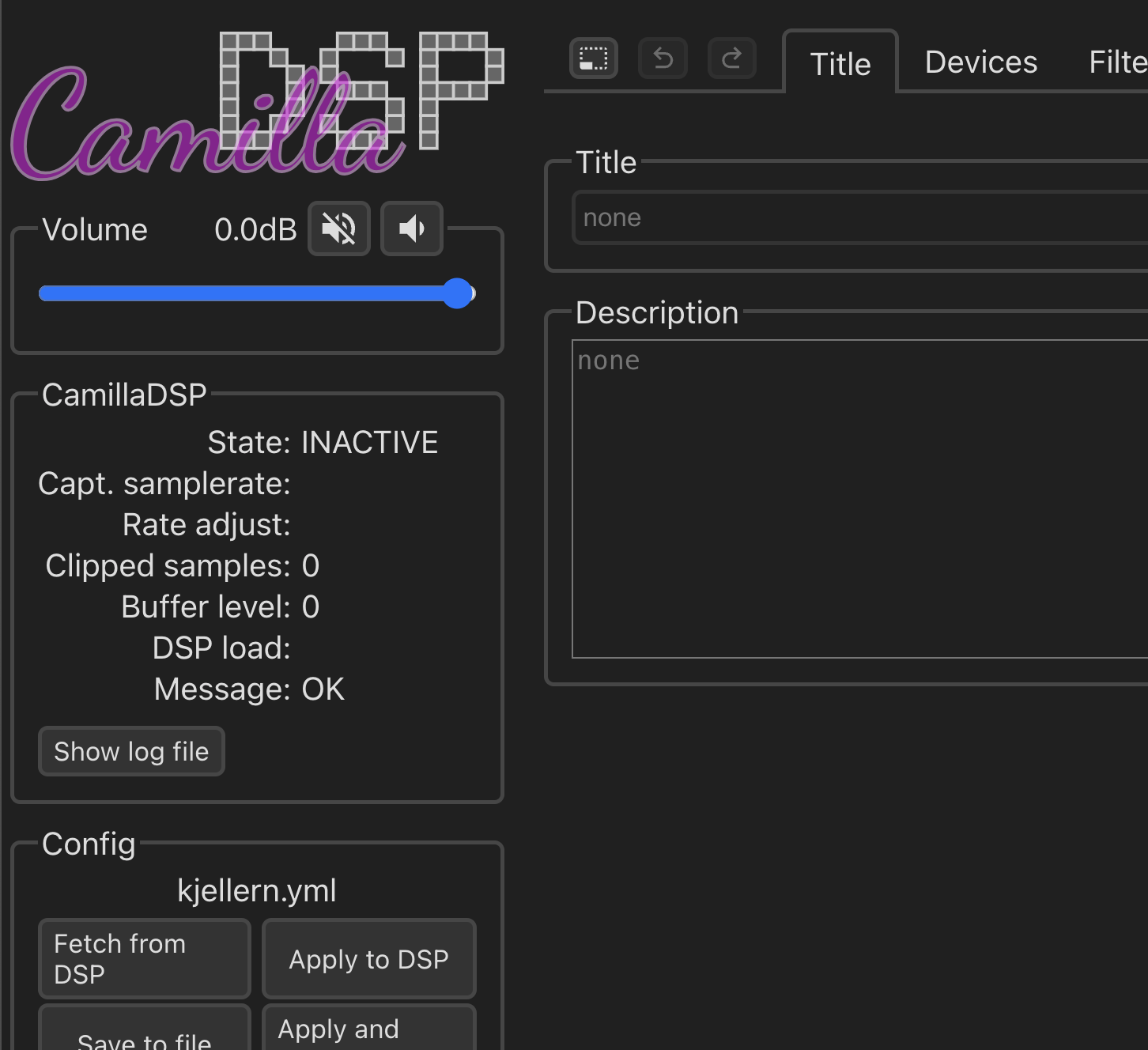The image size is (1148, 1050).
Task: Open the Filters tab
Action: [x=1118, y=62]
